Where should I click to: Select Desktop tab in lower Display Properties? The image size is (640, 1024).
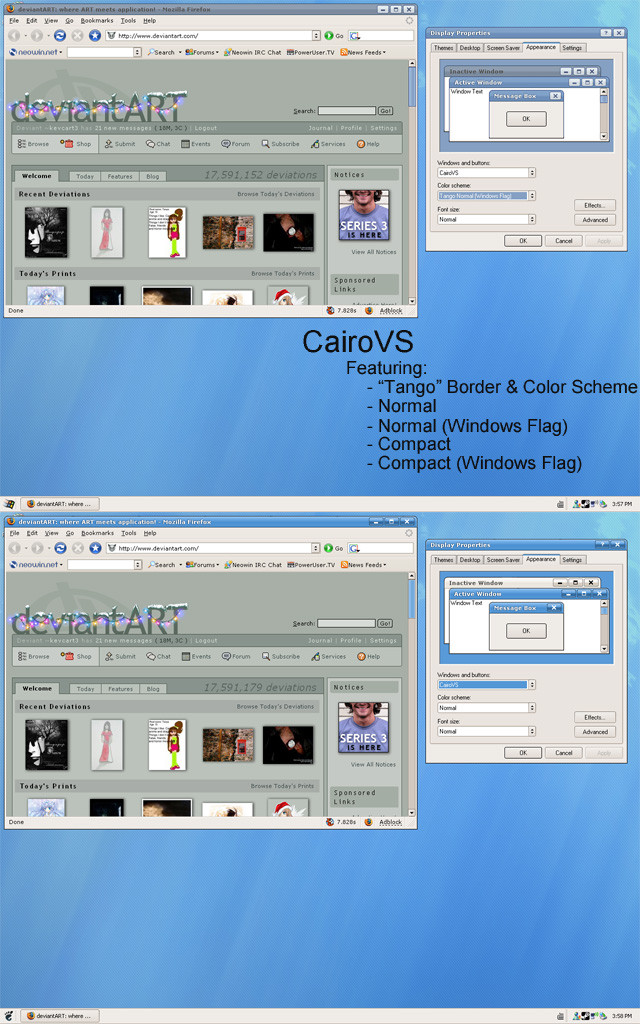pos(470,560)
